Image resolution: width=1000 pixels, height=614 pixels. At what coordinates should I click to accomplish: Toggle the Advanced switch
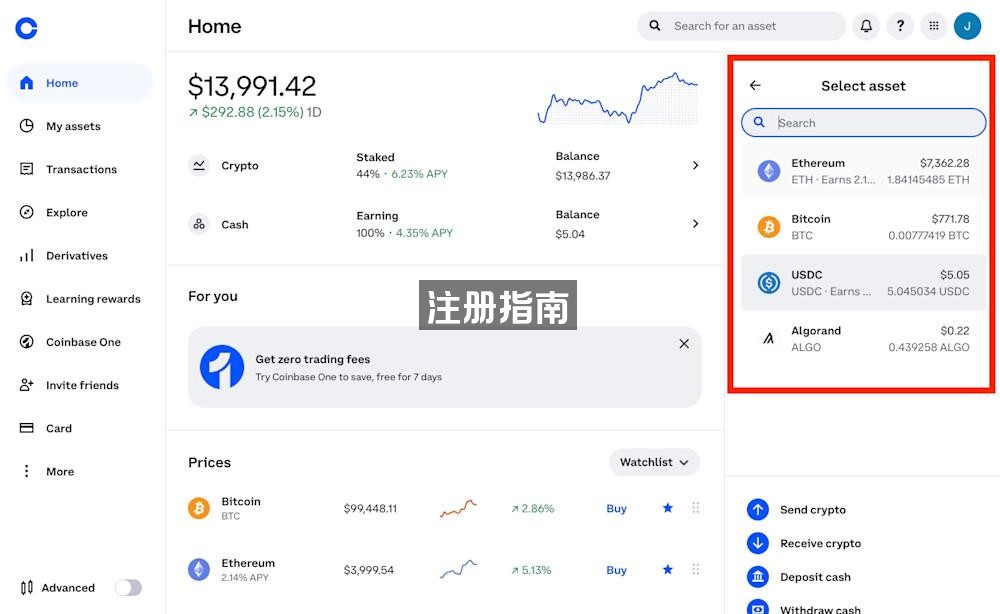click(x=128, y=587)
